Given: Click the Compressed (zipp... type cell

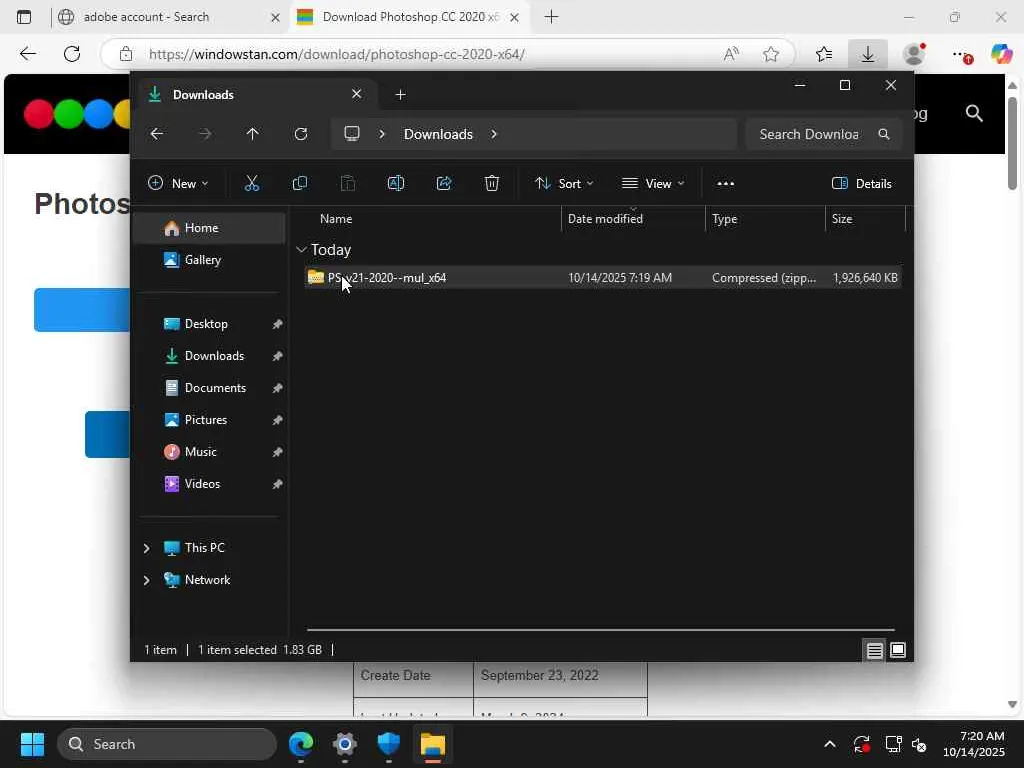Looking at the screenshot, I should coord(763,278).
